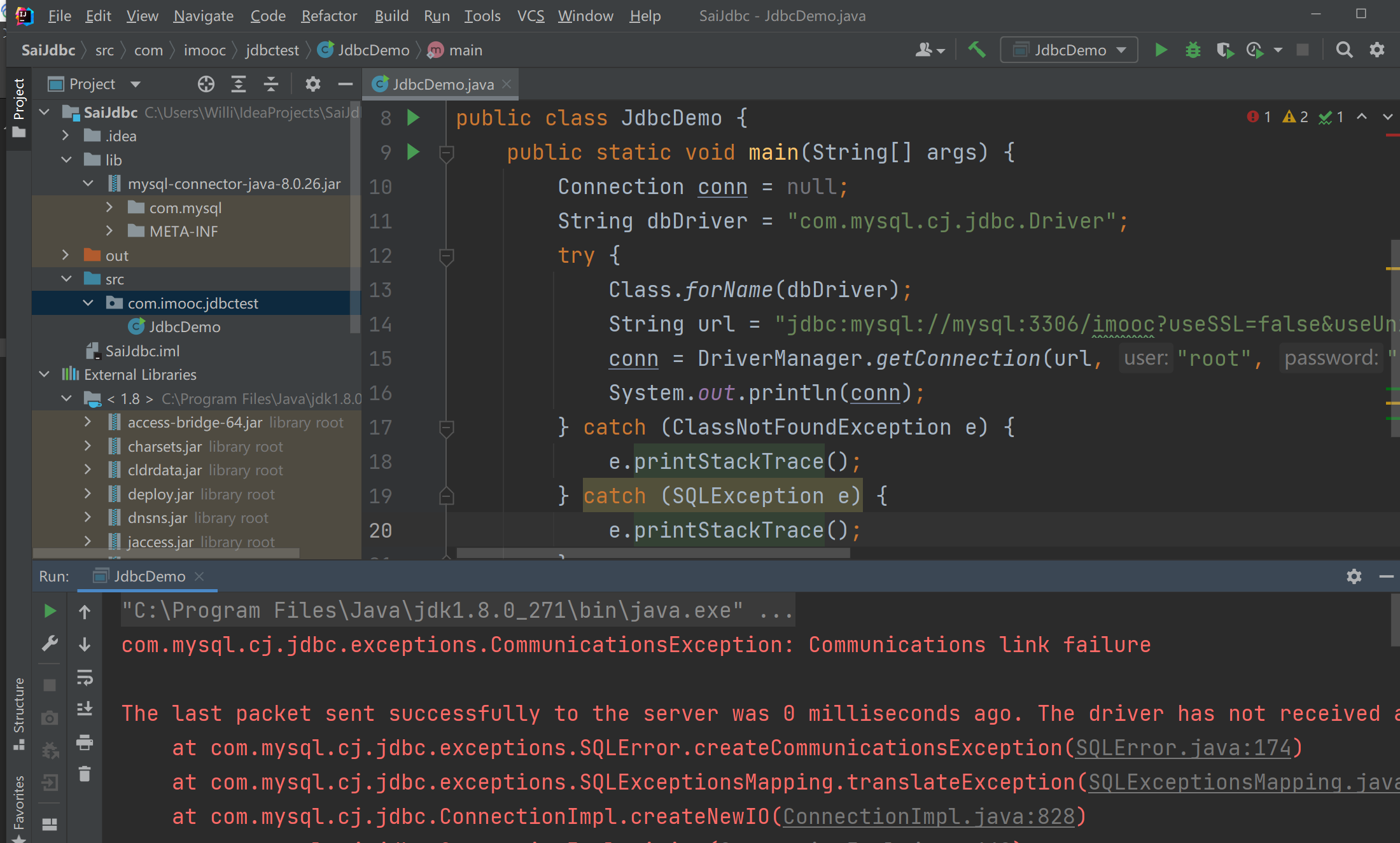Run class from line 8 gutter arrow
This screenshot has height=843, width=1400.
click(413, 117)
